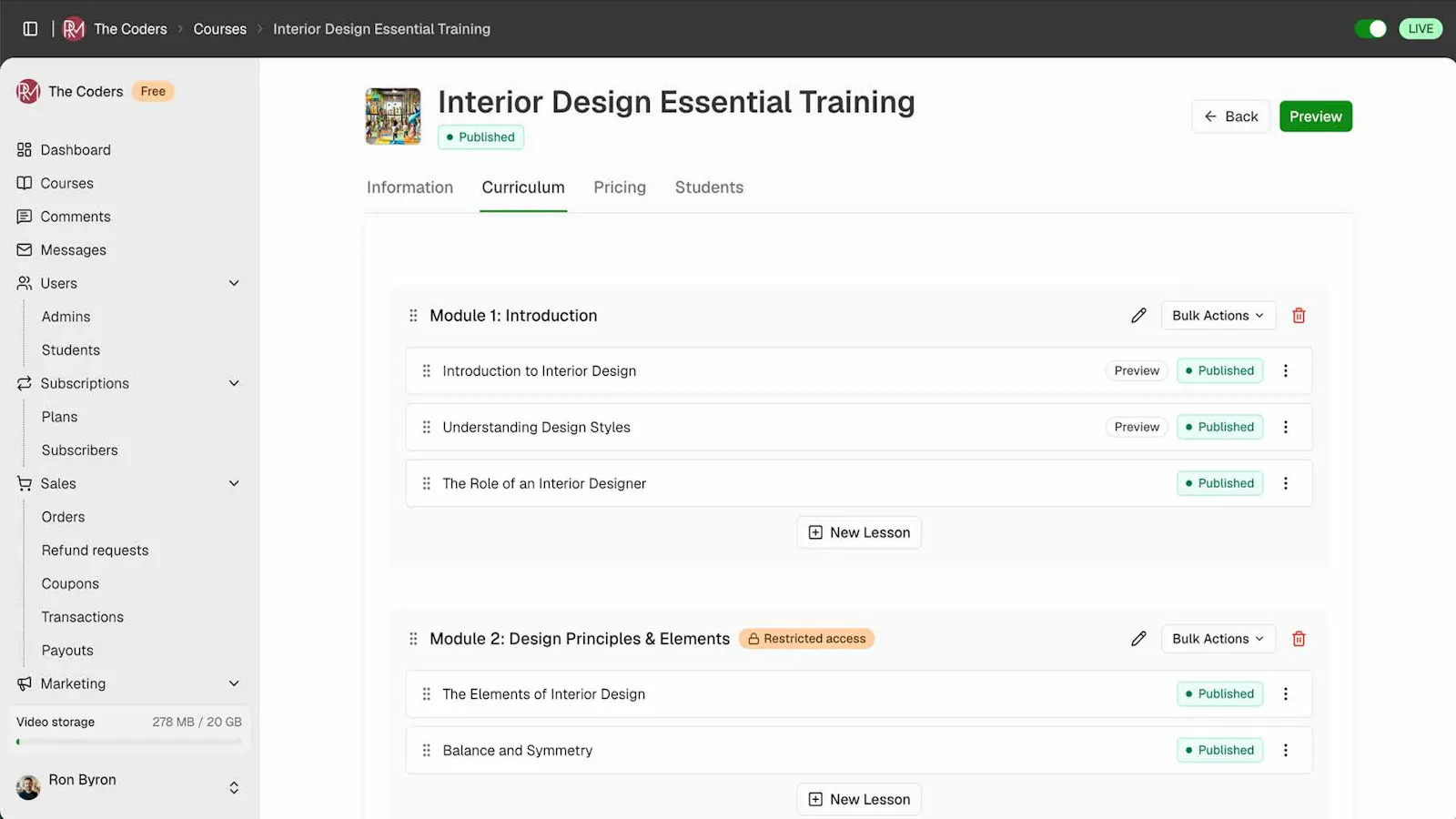Collapse the Sales section chevron
The height and width of the screenshot is (819, 1456).
pos(234,483)
